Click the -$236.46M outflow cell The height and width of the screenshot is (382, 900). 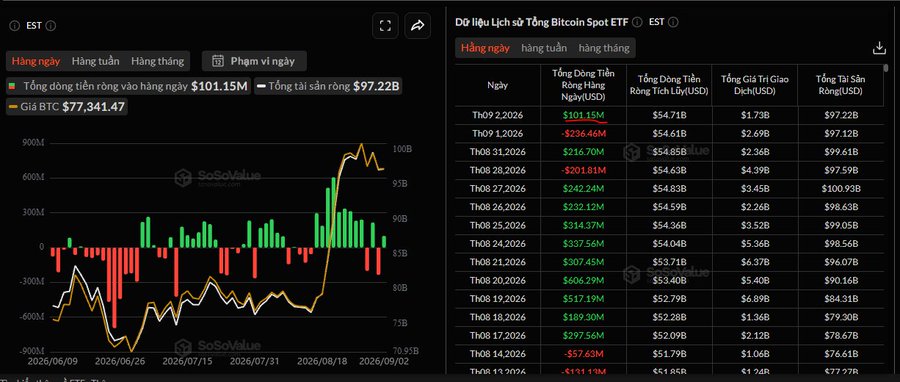pos(583,134)
